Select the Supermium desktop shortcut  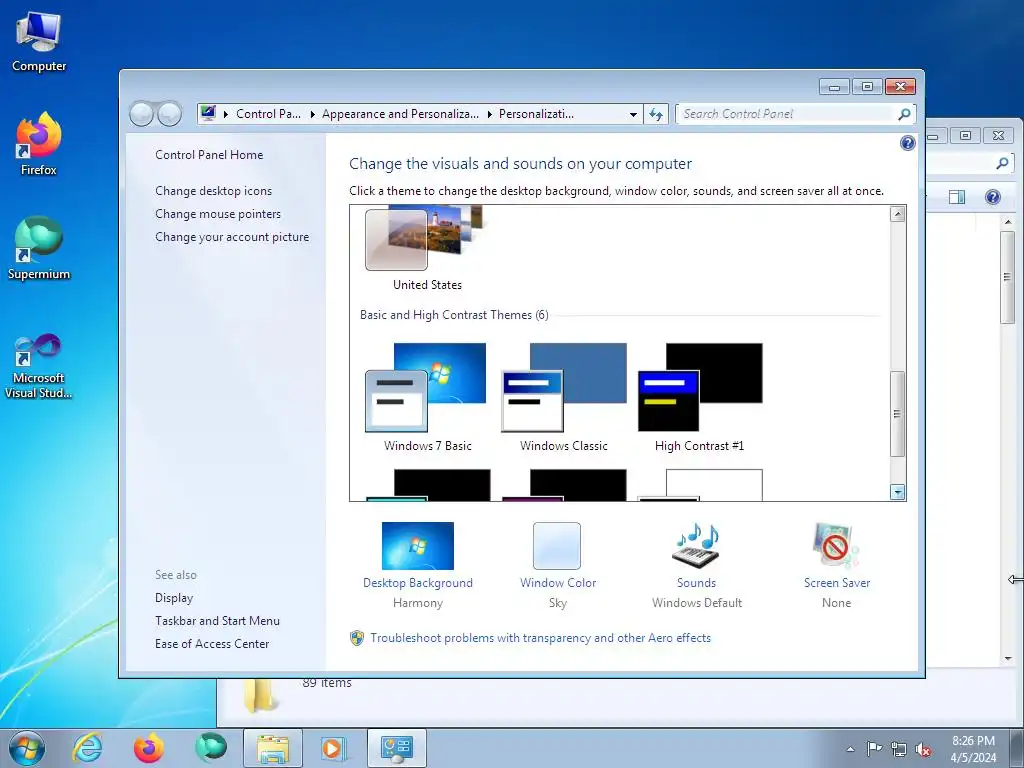pos(39,249)
